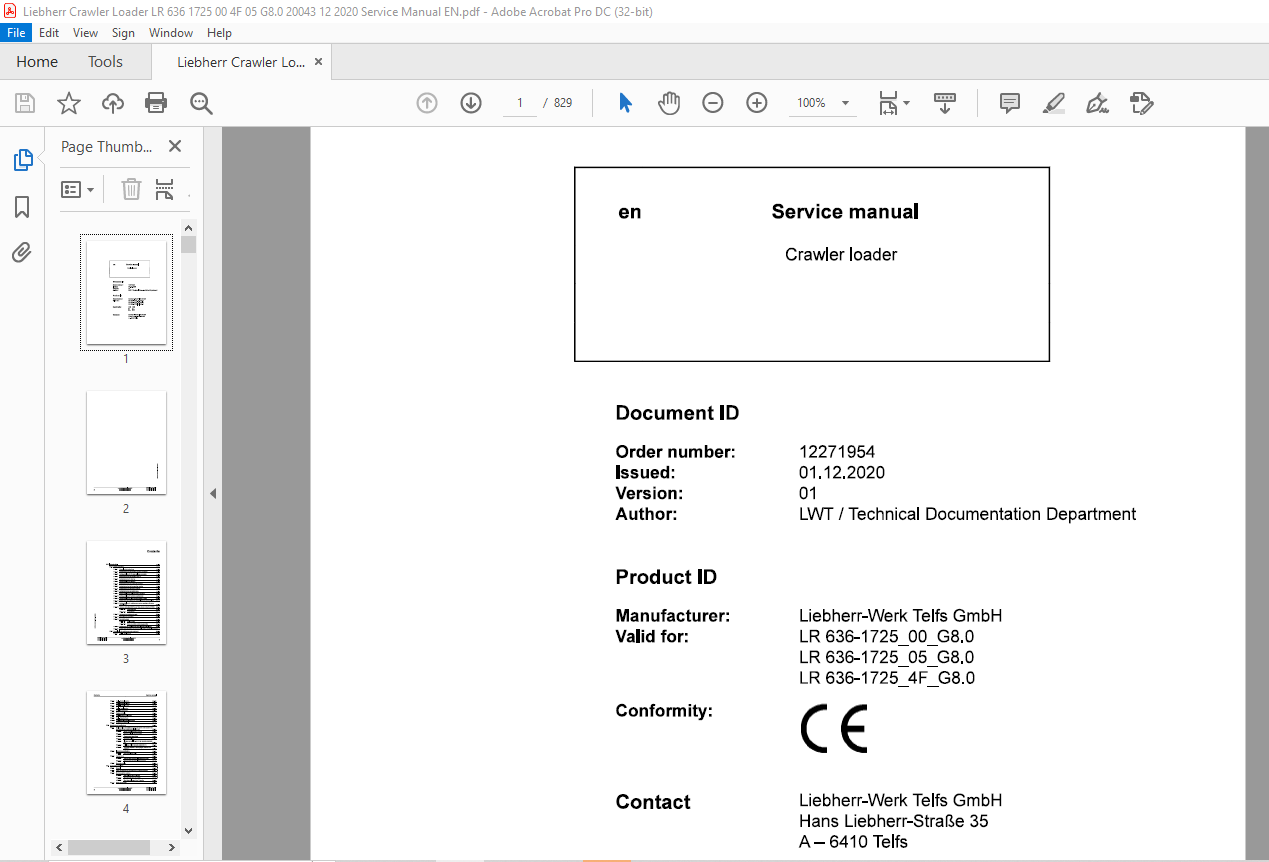Viewport: 1269px width, 862px height.
Task: Switch to the Home tab
Action: (x=37, y=62)
